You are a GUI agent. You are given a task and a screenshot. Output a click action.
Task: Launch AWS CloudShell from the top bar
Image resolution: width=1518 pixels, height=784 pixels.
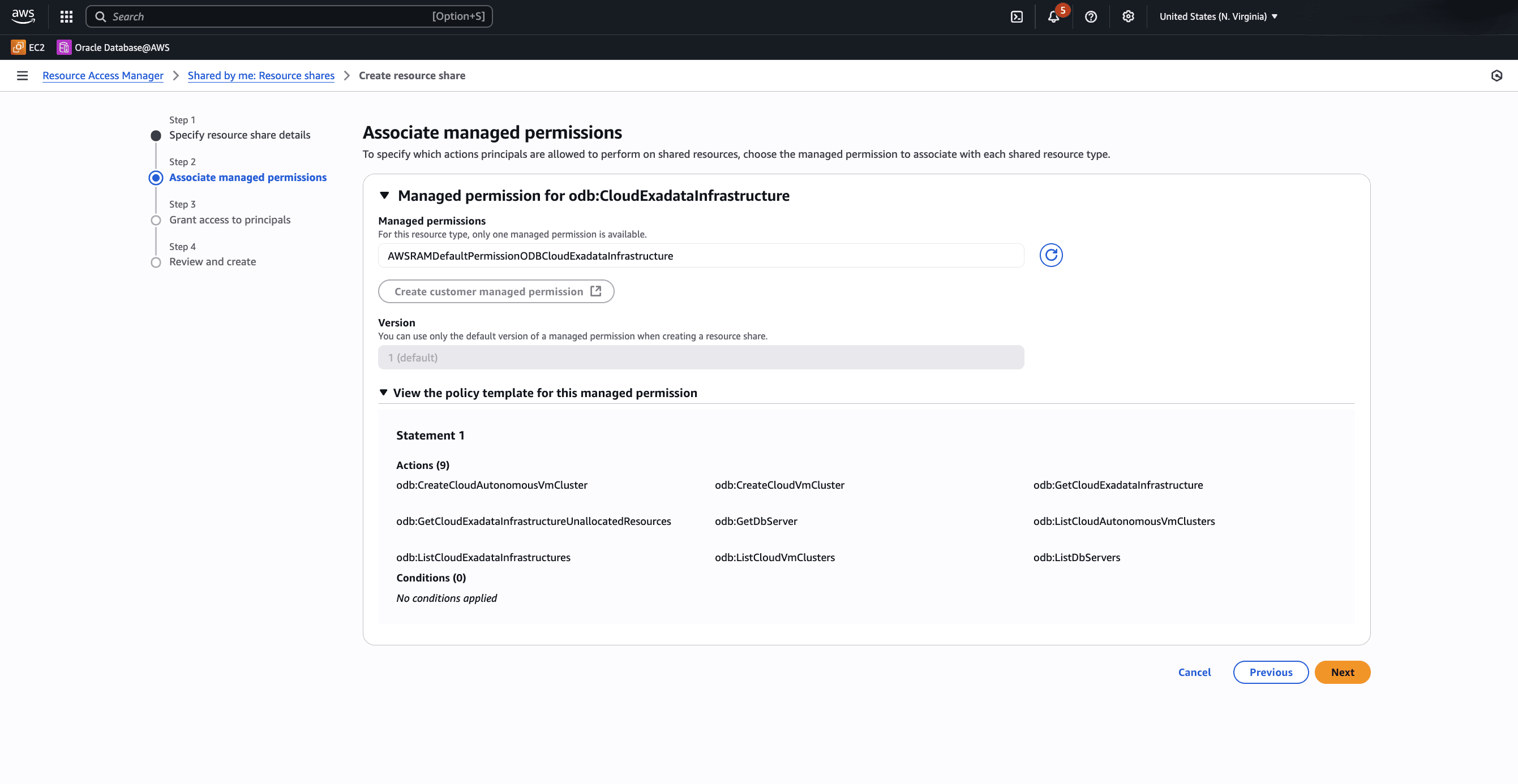[x=1017, y=16]
